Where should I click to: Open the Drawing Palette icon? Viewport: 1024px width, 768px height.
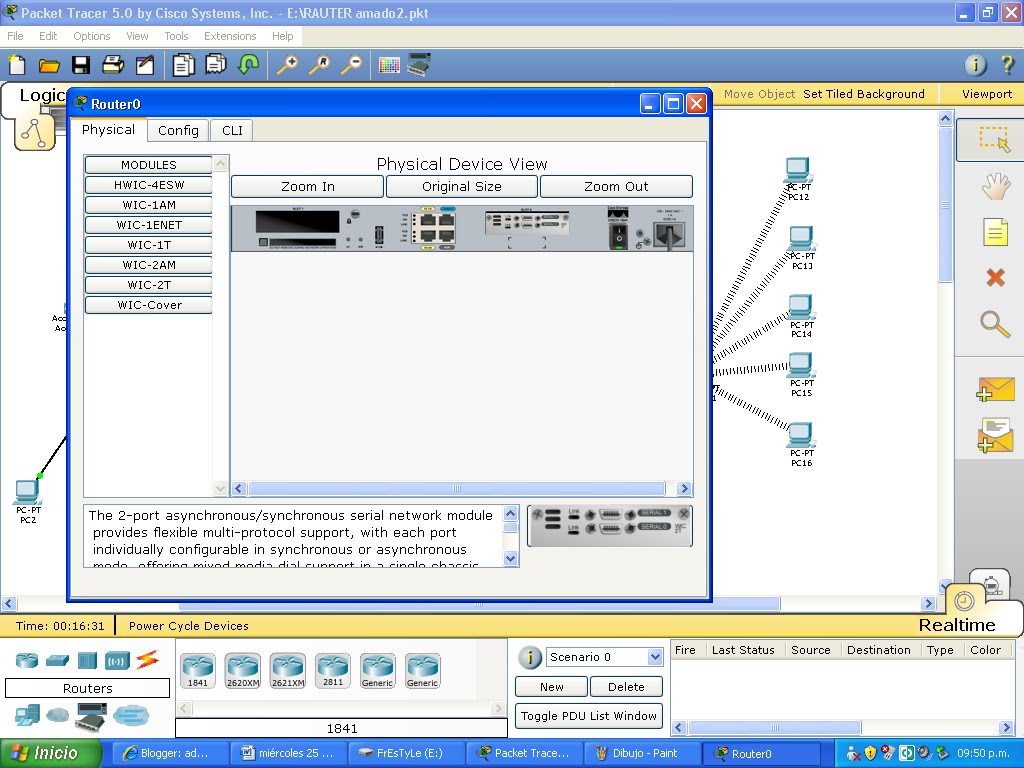(389, 65)
